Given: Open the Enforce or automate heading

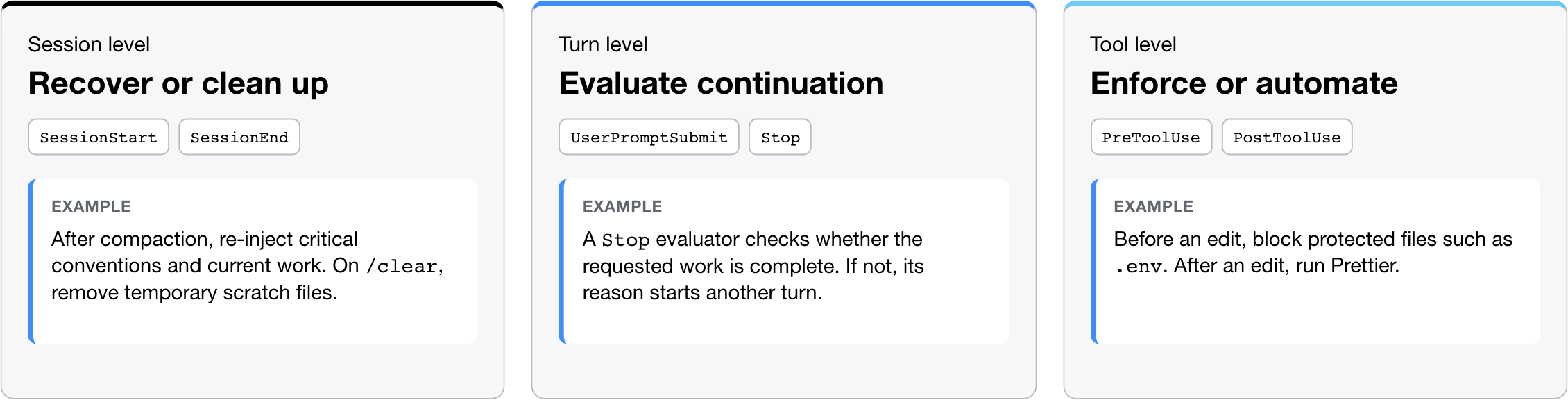Looking at the screenshot, I should [1244, 83].
